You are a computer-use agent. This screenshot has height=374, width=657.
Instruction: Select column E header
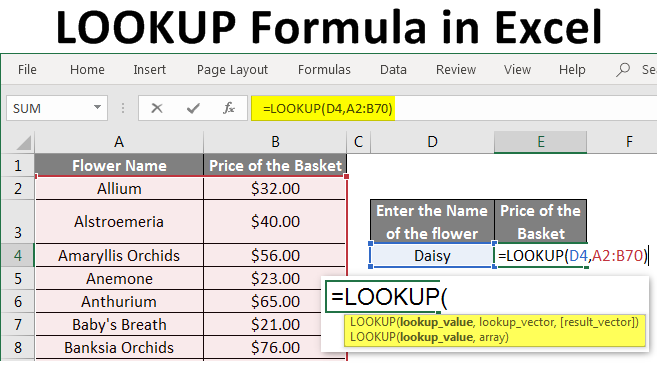pyautogui.click(x=541, y=142)
